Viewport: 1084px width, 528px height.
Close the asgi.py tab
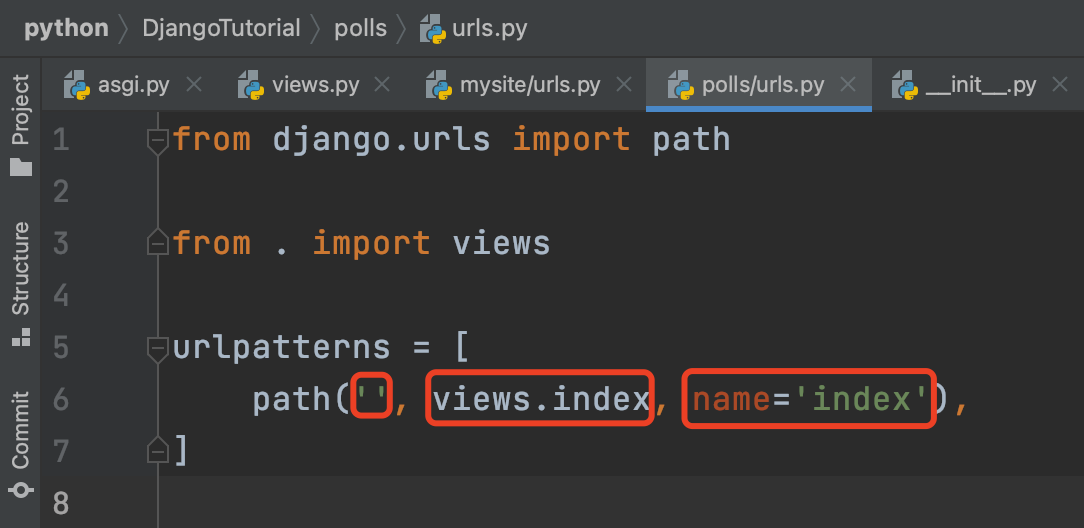point(194,85)
